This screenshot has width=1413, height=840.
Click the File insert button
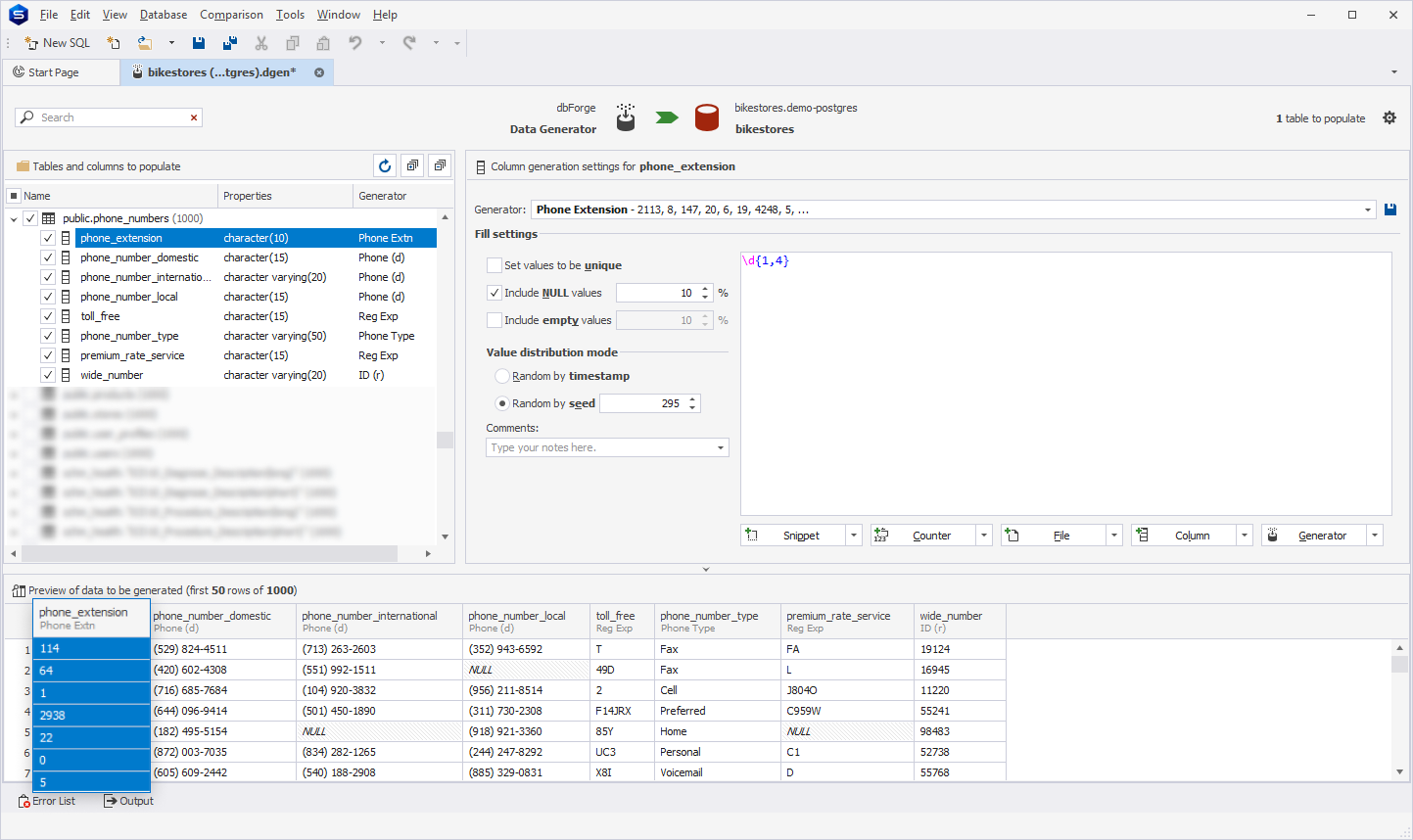(1054, 536)
